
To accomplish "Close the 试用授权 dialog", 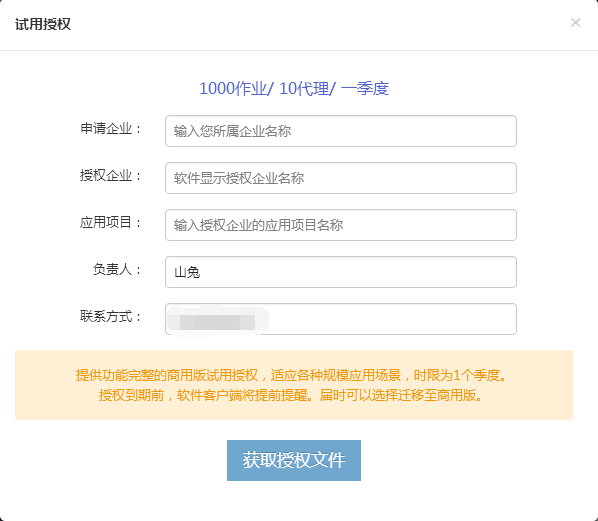I will tap(575, 23).
